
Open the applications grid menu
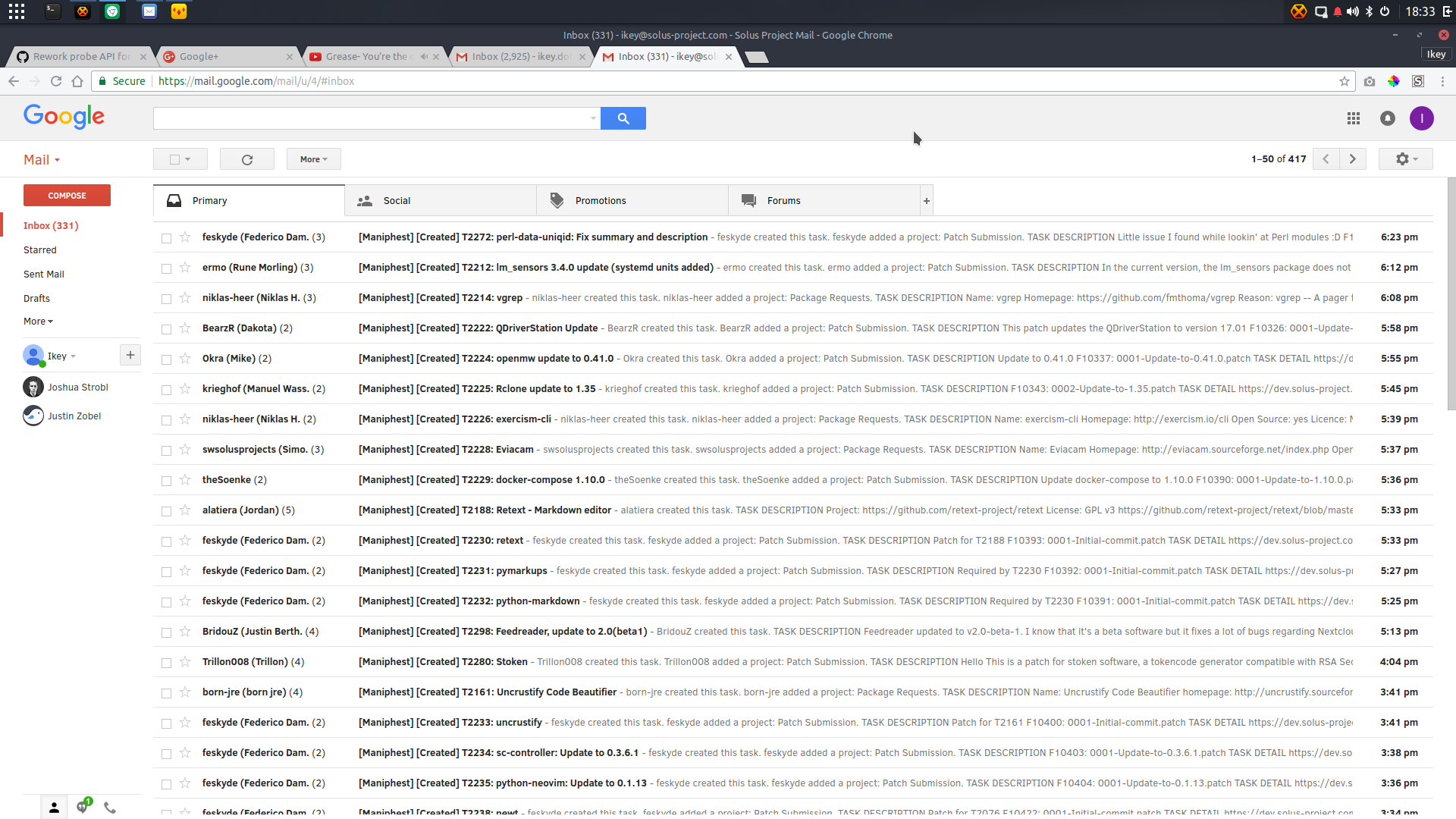(x=17, y=11)
